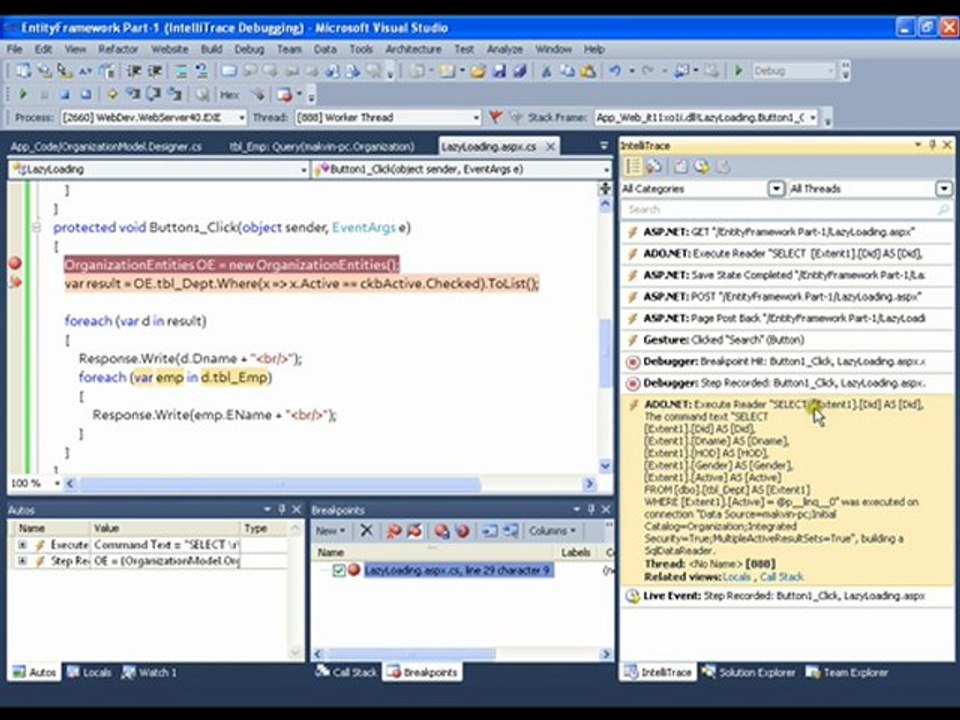Toggle auto-hide pin on Breakpoints panel
960x720 pixels.
tap(591, 509)
